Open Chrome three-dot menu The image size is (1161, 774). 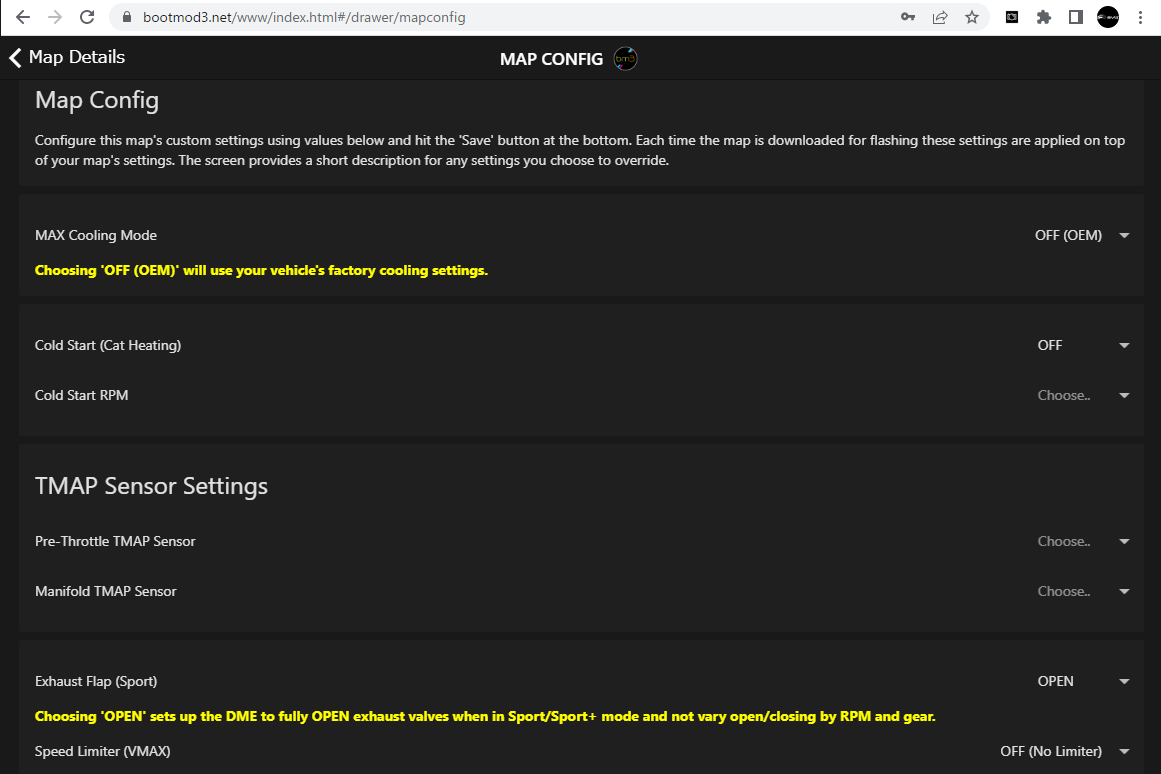click(1140, 17)
